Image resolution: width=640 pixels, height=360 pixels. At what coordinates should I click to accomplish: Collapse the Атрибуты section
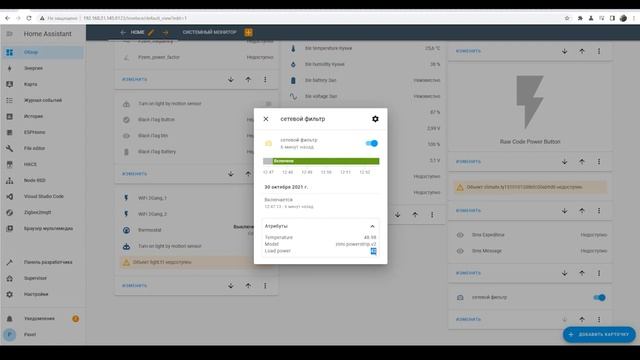372,226
